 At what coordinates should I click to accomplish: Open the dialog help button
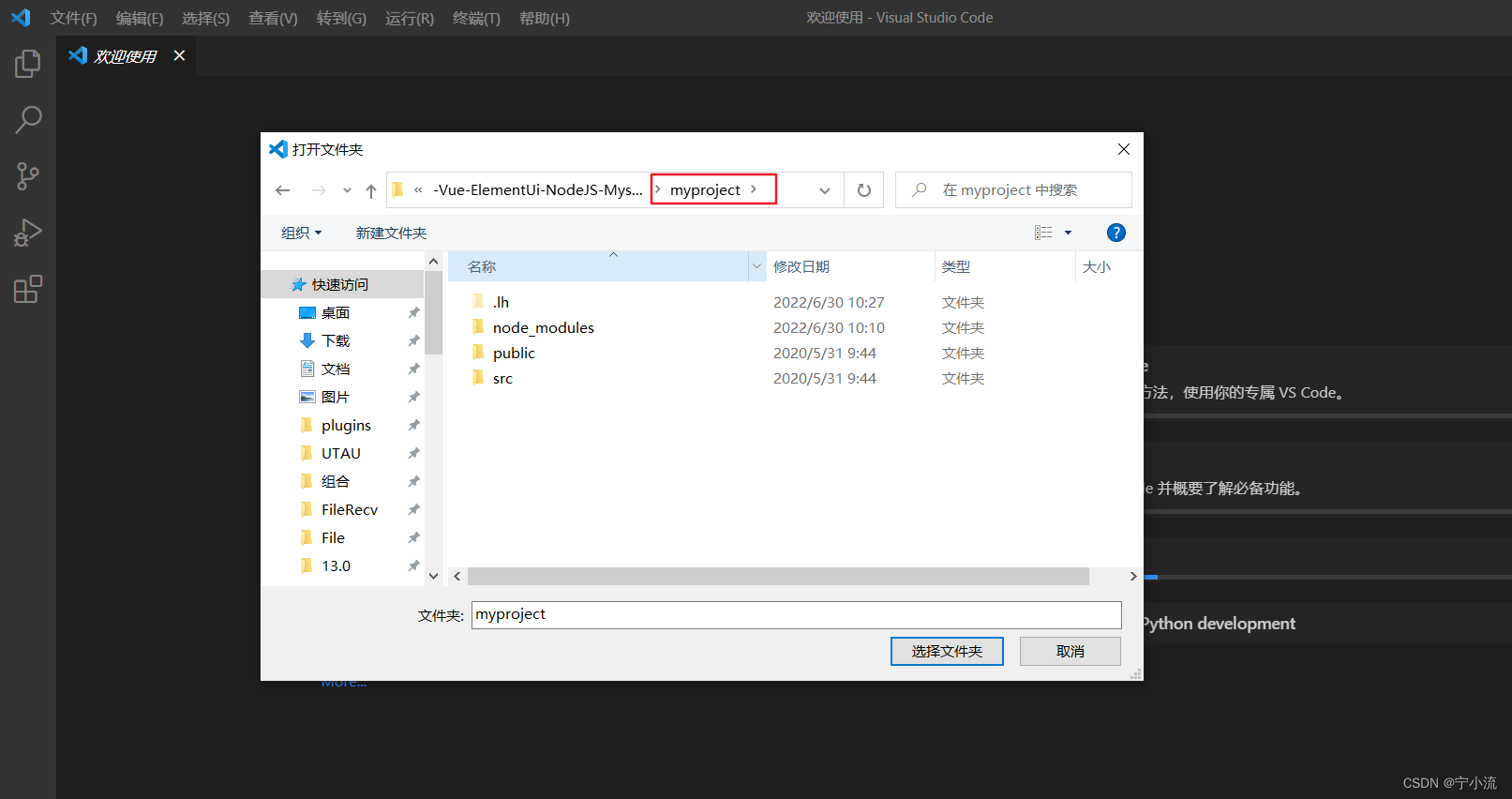coord(1115,233)
